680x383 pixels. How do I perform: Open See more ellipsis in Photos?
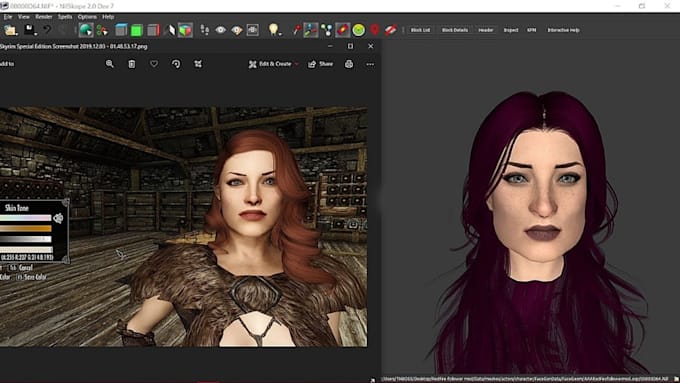coord(370,64)
